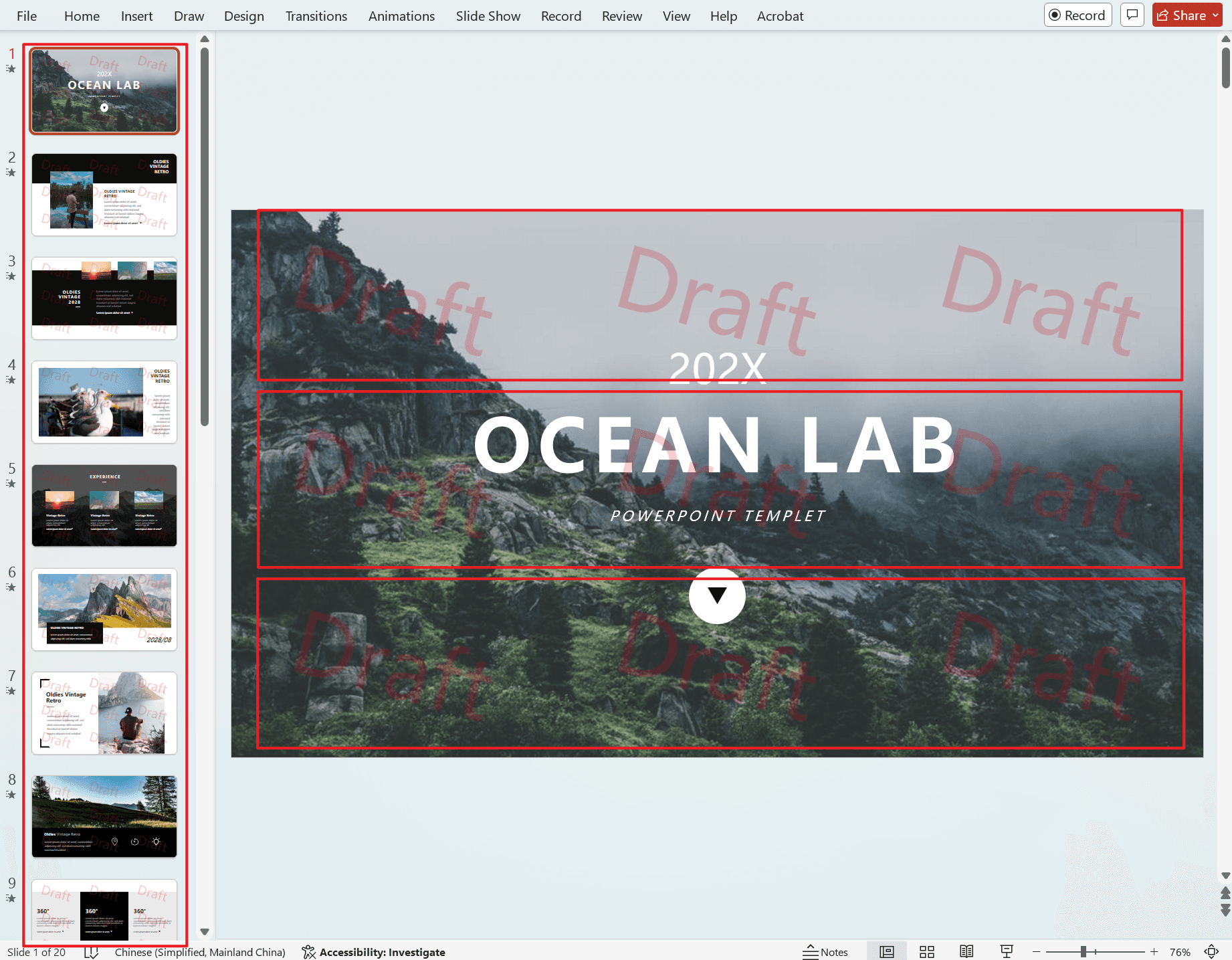Image resolution: width=1232 pixels, height=960 pixels.
Task: Select the 202X text on slide
Action: click(717, 367)
